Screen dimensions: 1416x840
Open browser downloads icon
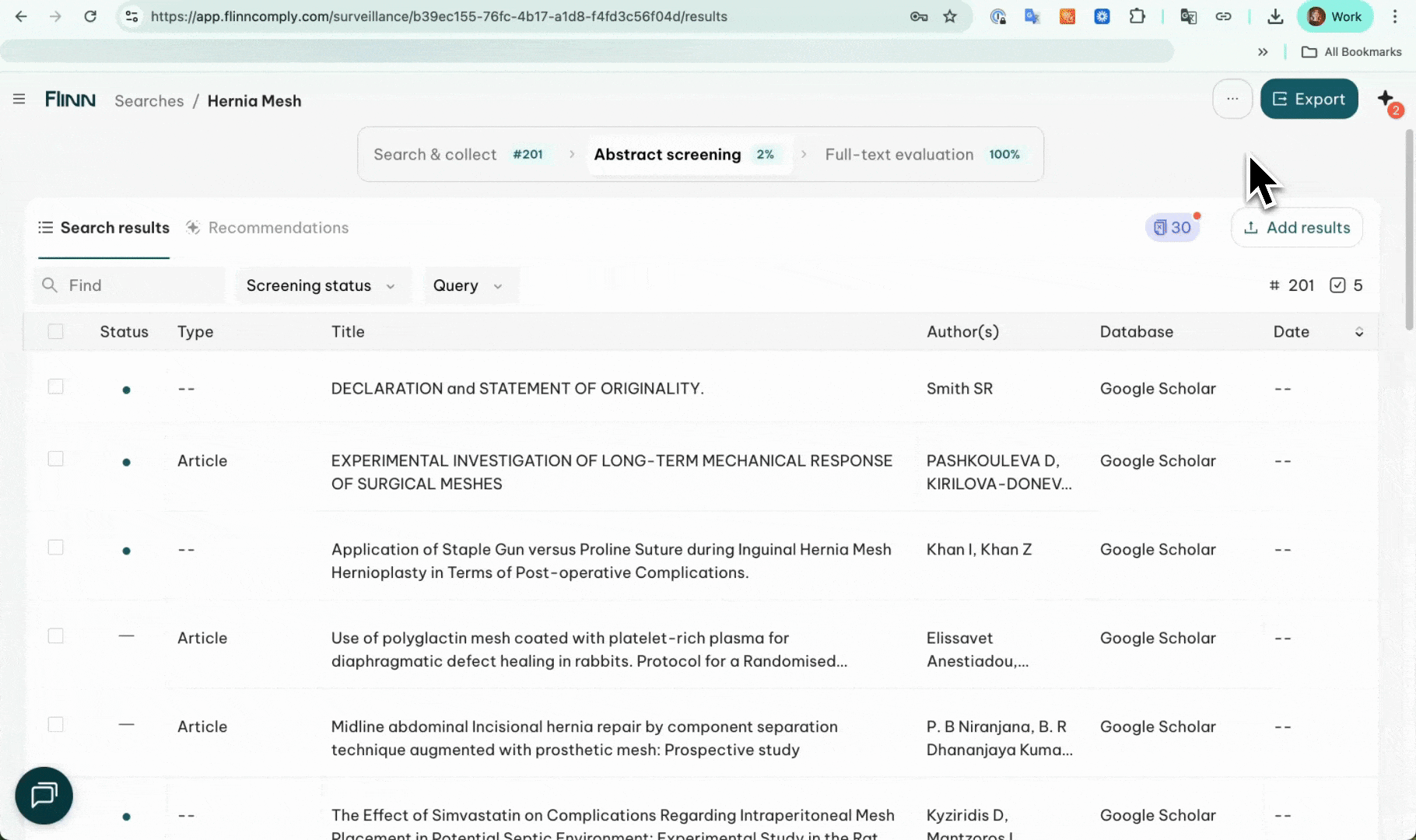pyautogui.click(x=1275, y=16)
